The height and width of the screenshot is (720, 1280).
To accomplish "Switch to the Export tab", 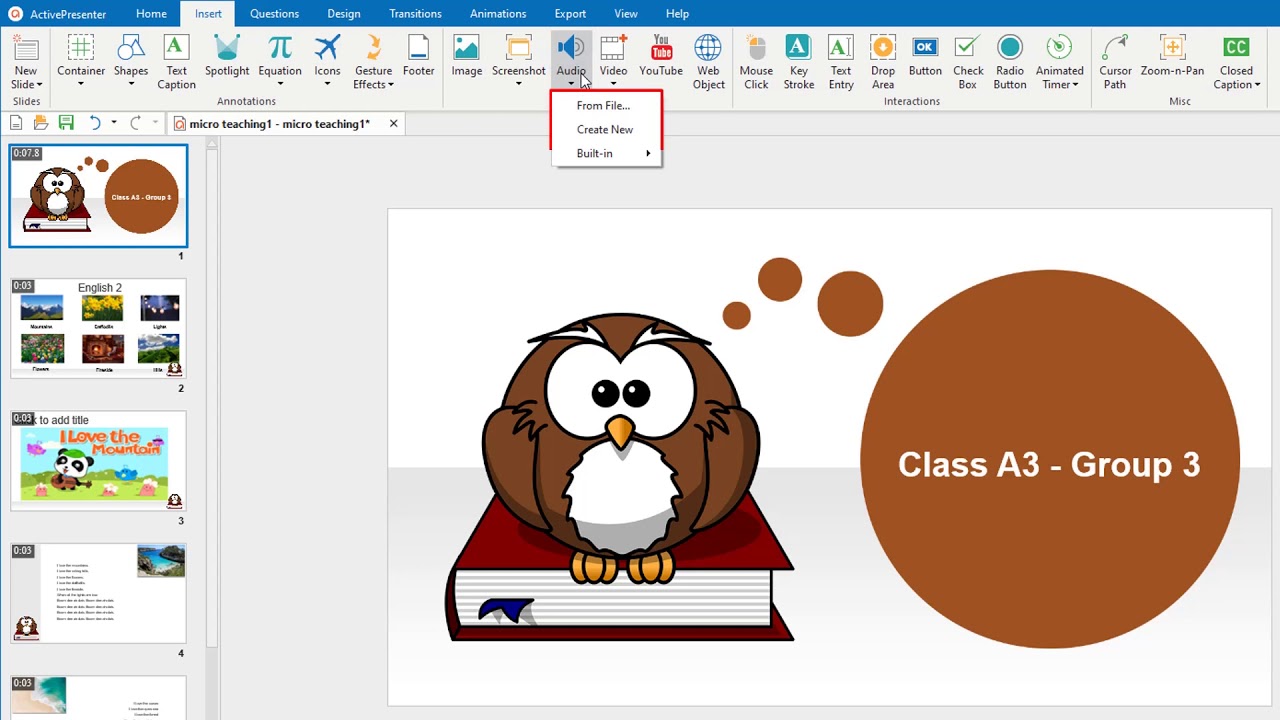I will tap(570, 13).
